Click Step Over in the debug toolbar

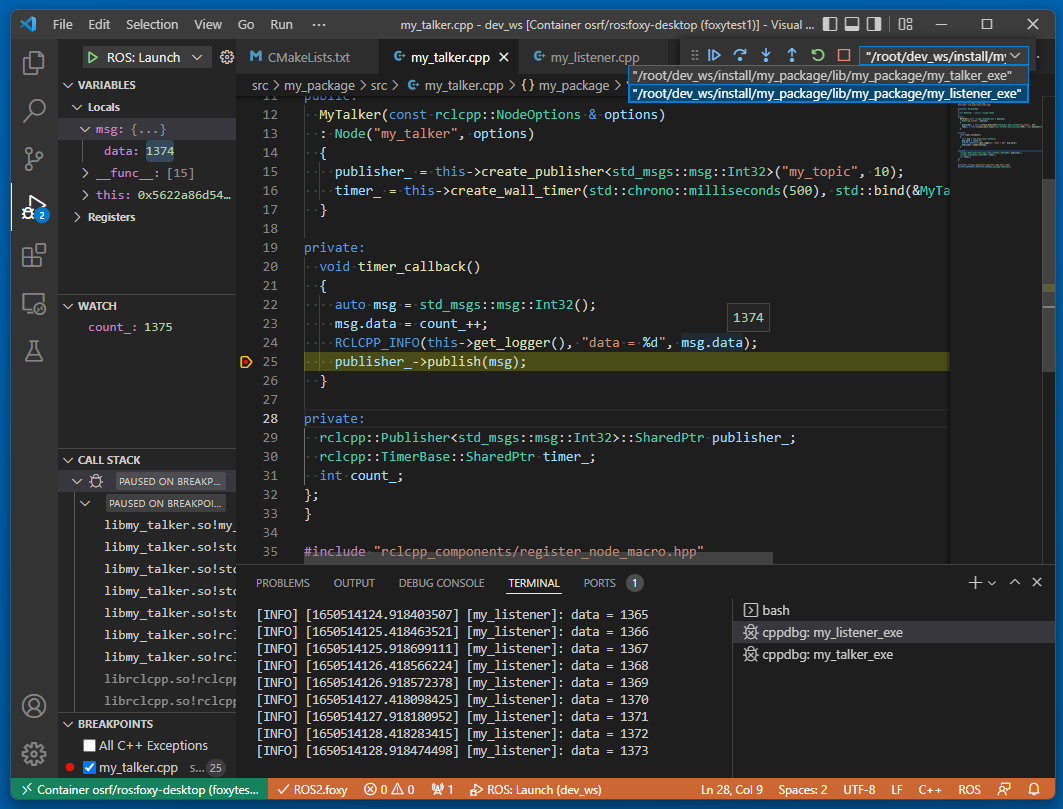click(738, 56)
